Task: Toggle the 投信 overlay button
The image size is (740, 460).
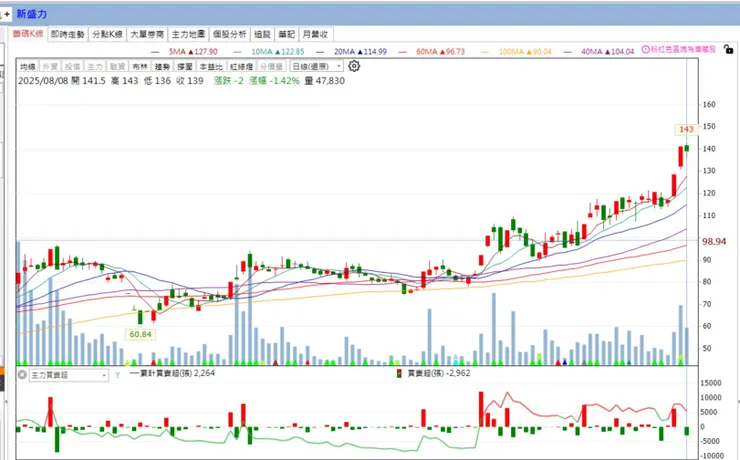Action: coord(73,67)
